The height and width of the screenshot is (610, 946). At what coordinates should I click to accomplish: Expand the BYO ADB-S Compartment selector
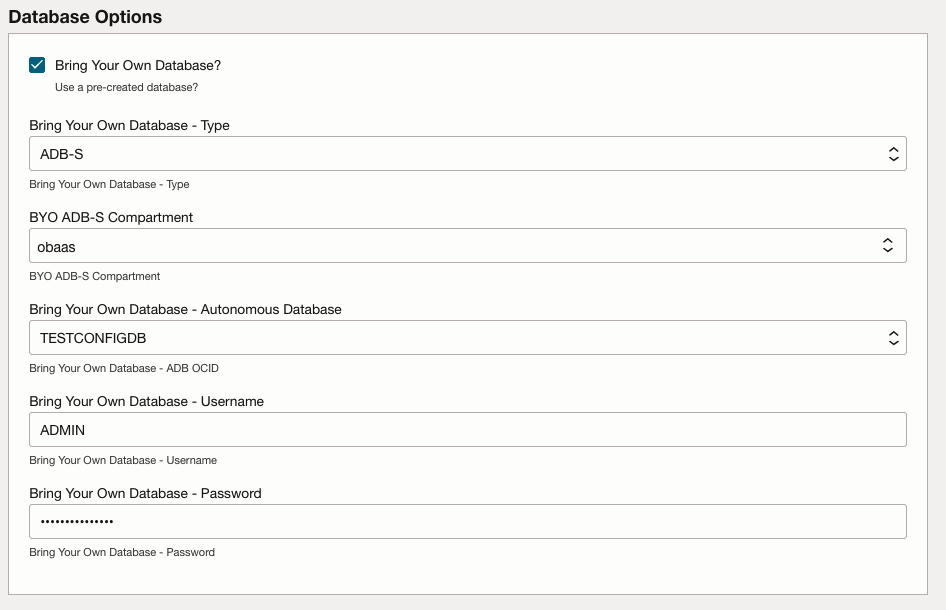(467, 245)
